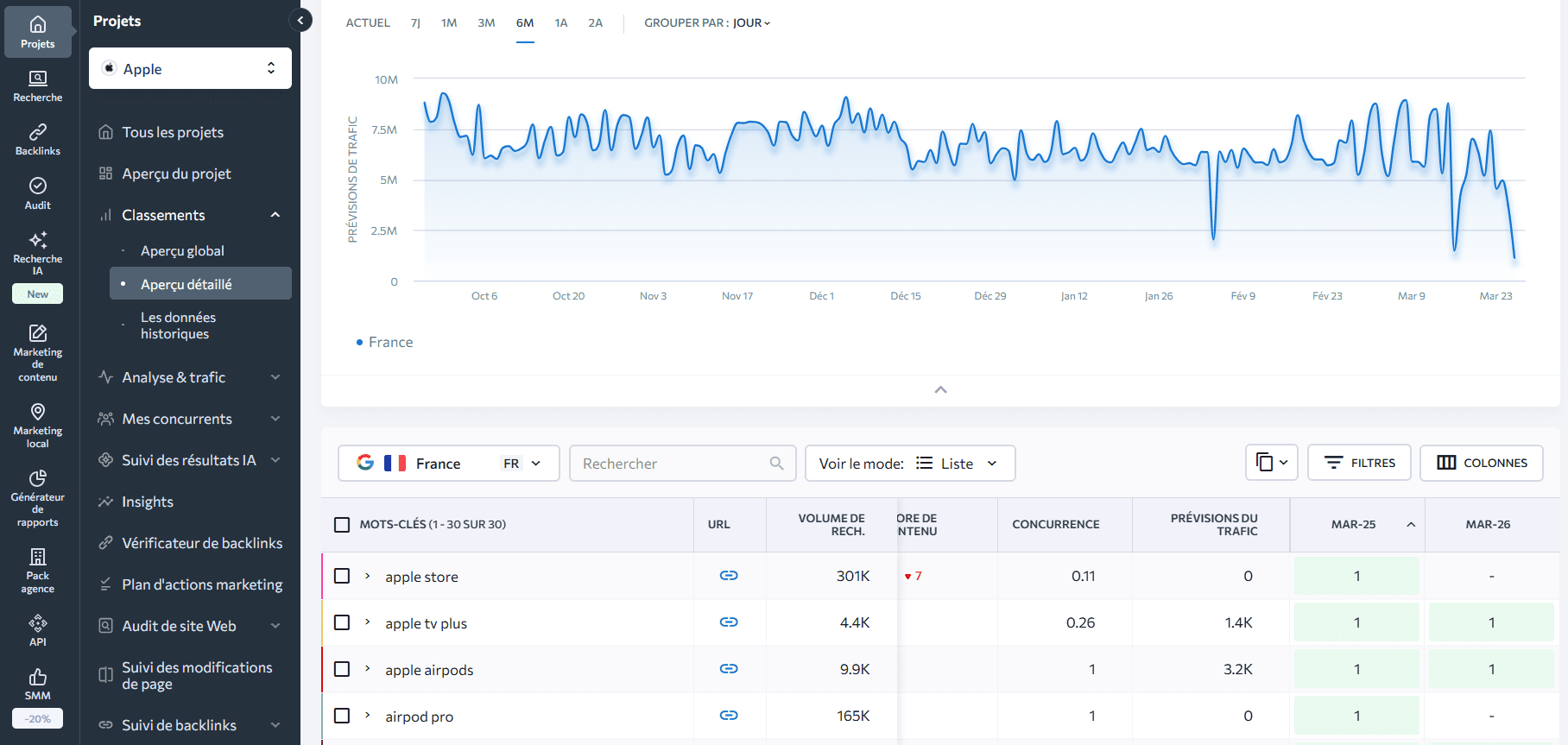Tick the select-all keywords header checkbox
1568x745 pixels.
click(342, 525)
